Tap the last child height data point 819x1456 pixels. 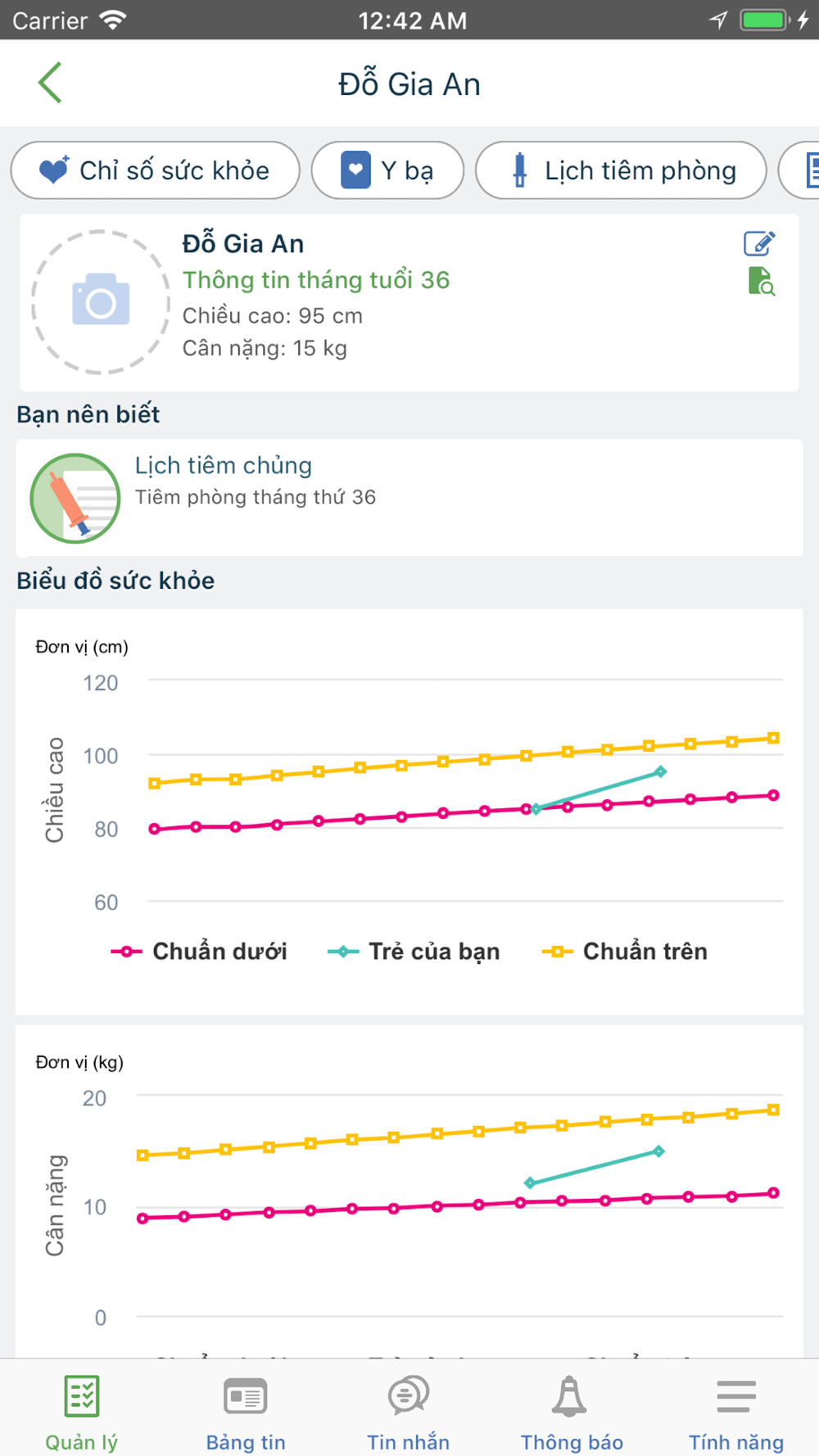(661, 771)
